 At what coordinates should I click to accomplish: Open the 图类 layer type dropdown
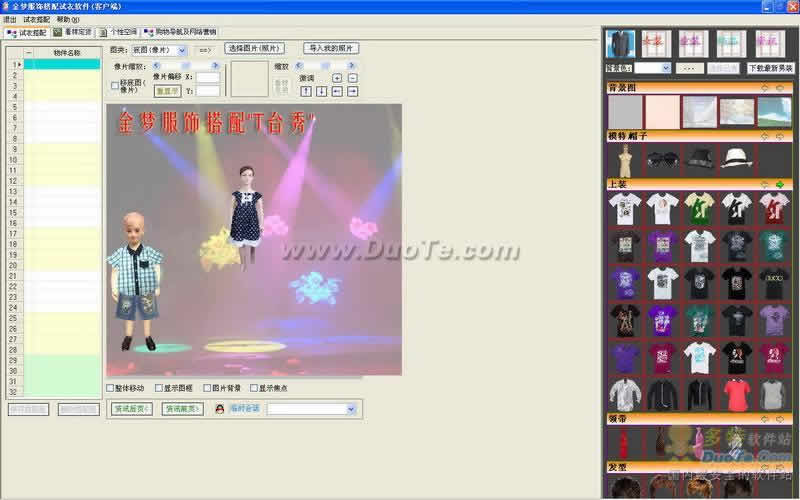point(182,51)
